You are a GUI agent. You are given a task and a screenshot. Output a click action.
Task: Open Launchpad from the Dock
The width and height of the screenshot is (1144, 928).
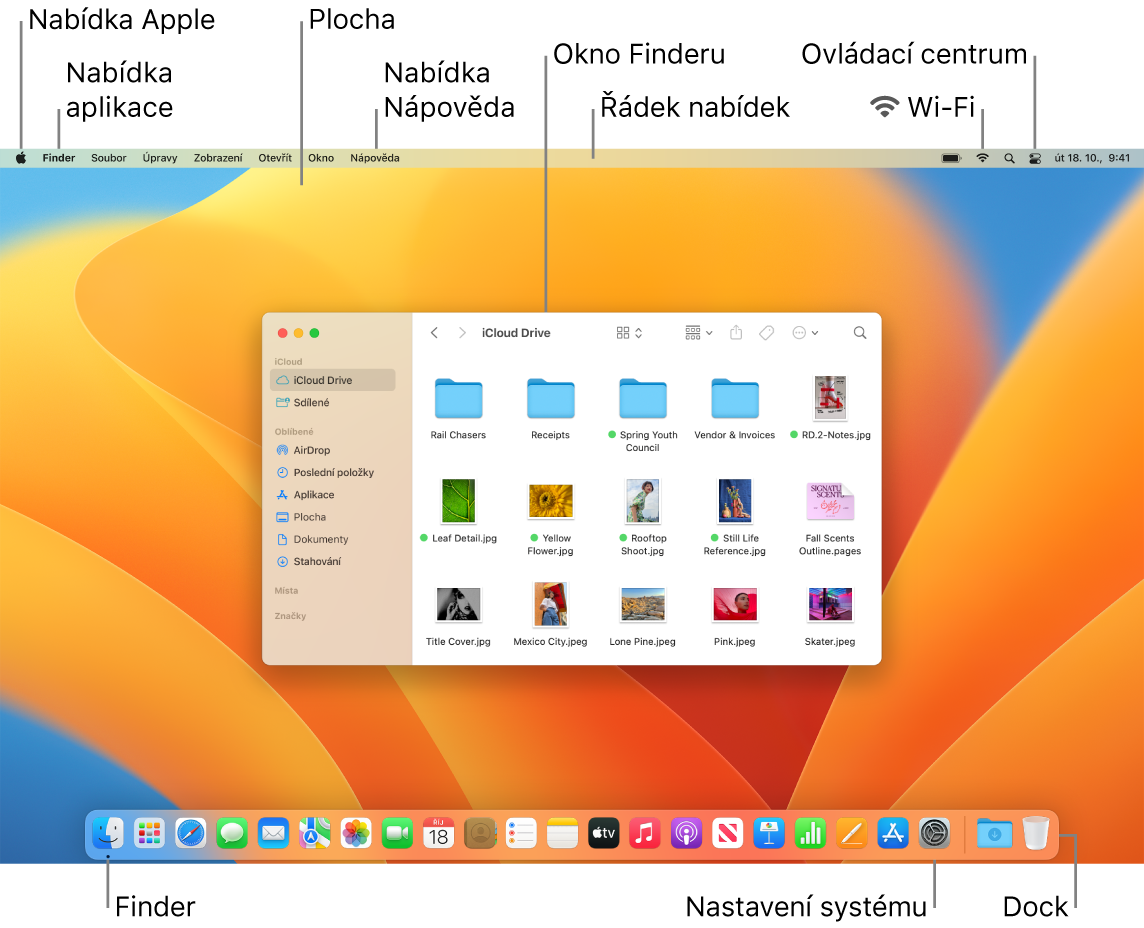click(x=149, y=835)
